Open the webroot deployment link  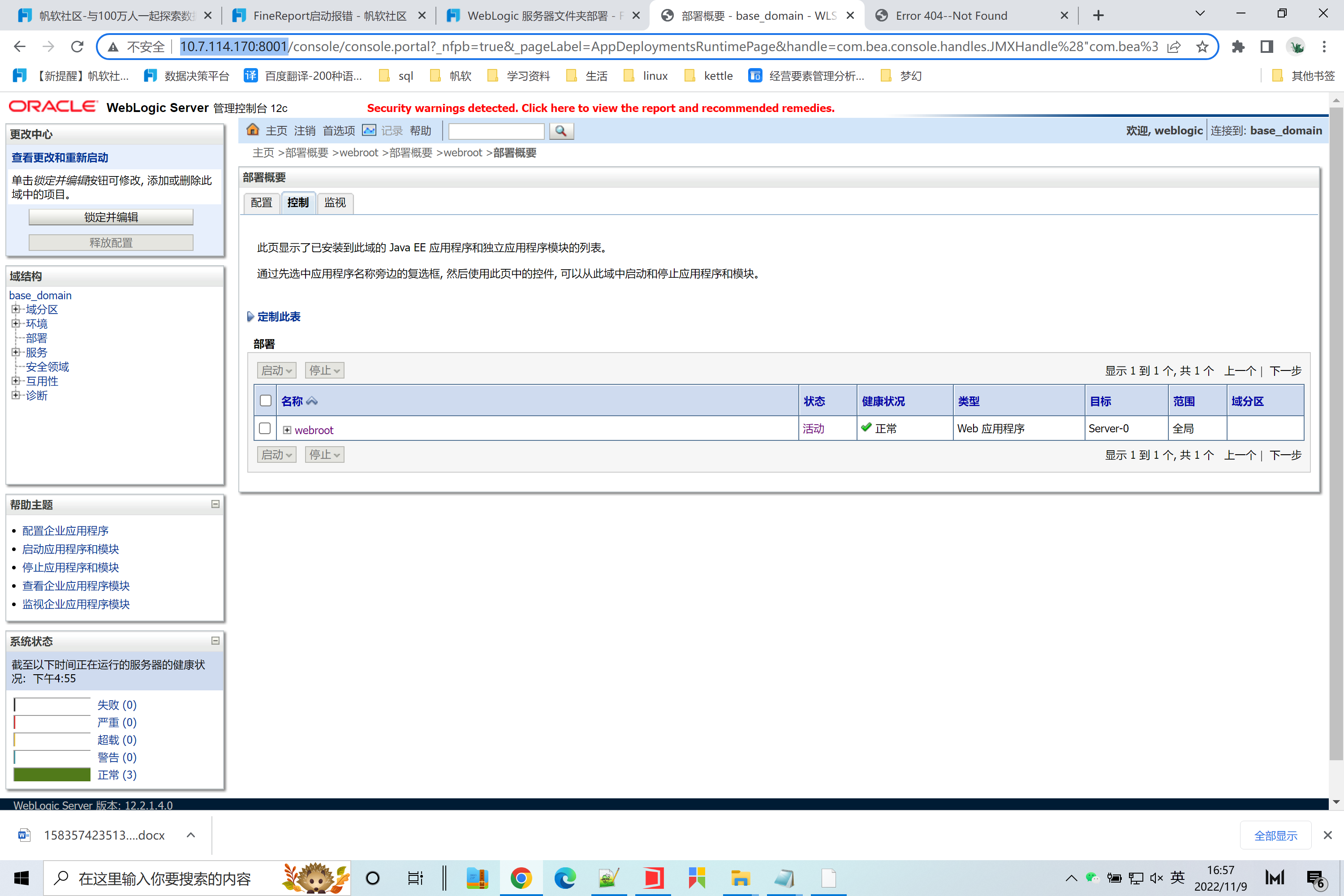click(314, 430)
